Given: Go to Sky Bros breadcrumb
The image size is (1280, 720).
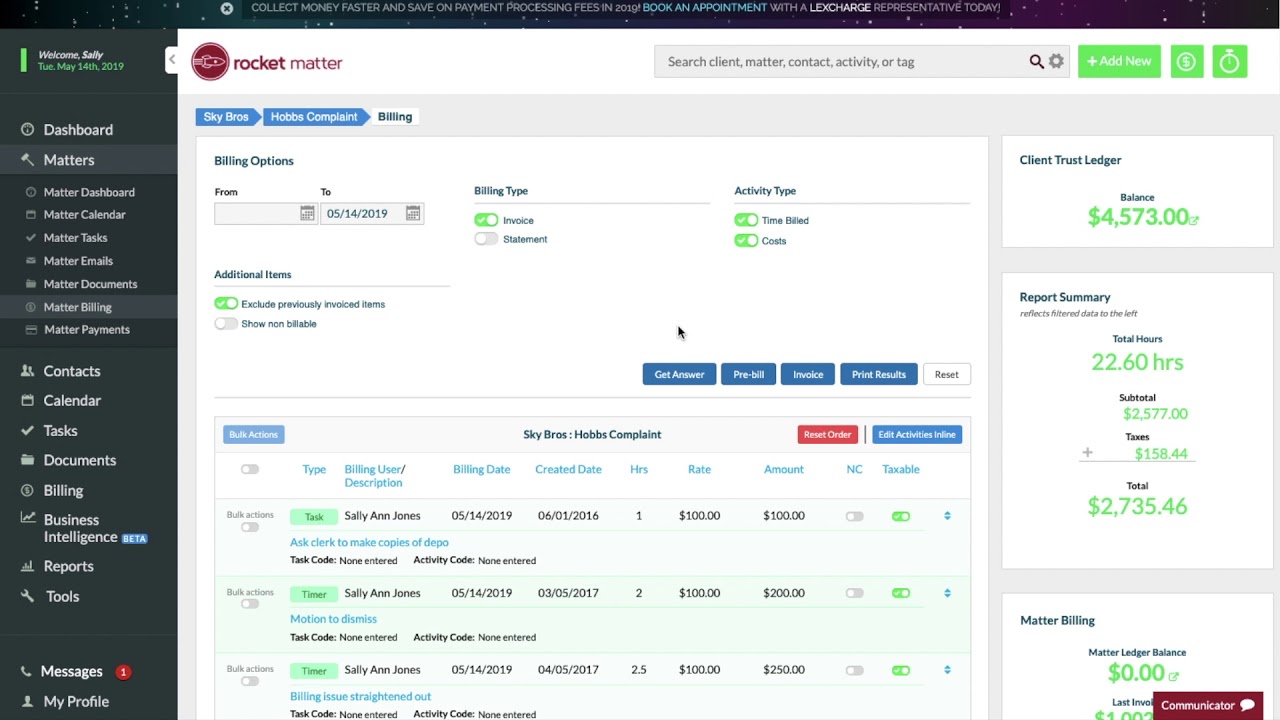Looking at the screenshot, I should pos(226,117).
